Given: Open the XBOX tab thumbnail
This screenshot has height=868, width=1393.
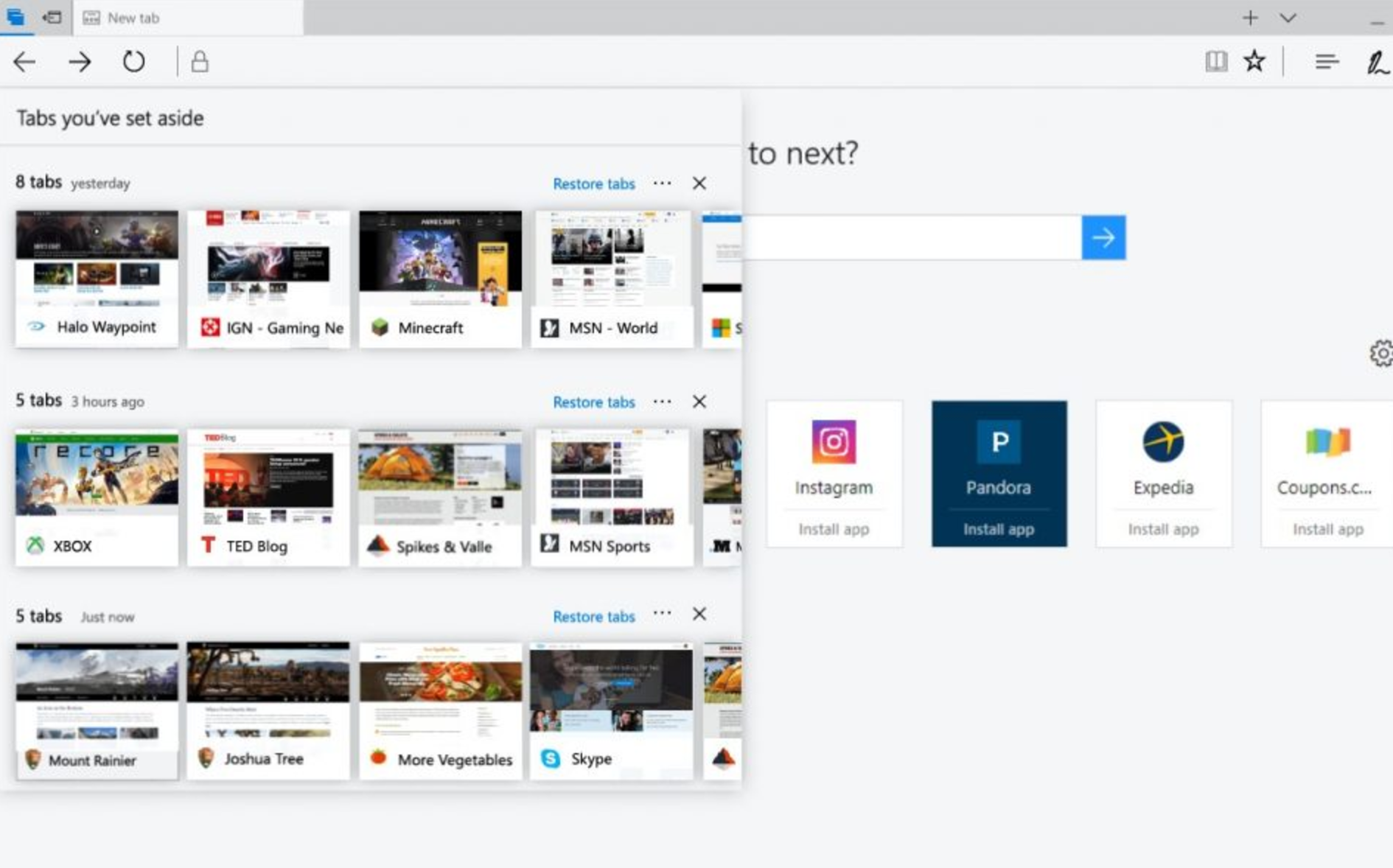Looking at the screenshot, I should [97, 497].
